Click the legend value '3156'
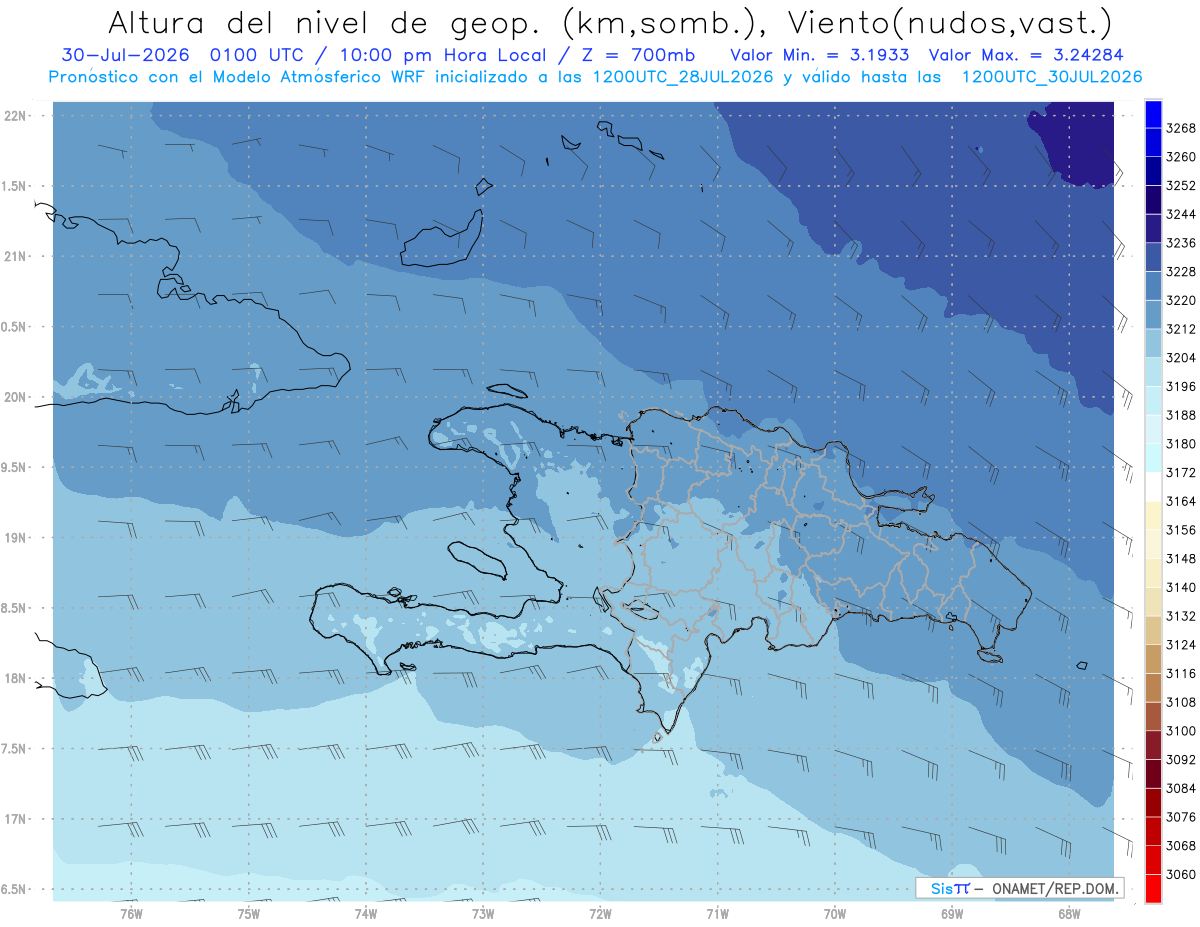Image resolution: width=1200 pixels, height=927 pixels. point(1181,530)
